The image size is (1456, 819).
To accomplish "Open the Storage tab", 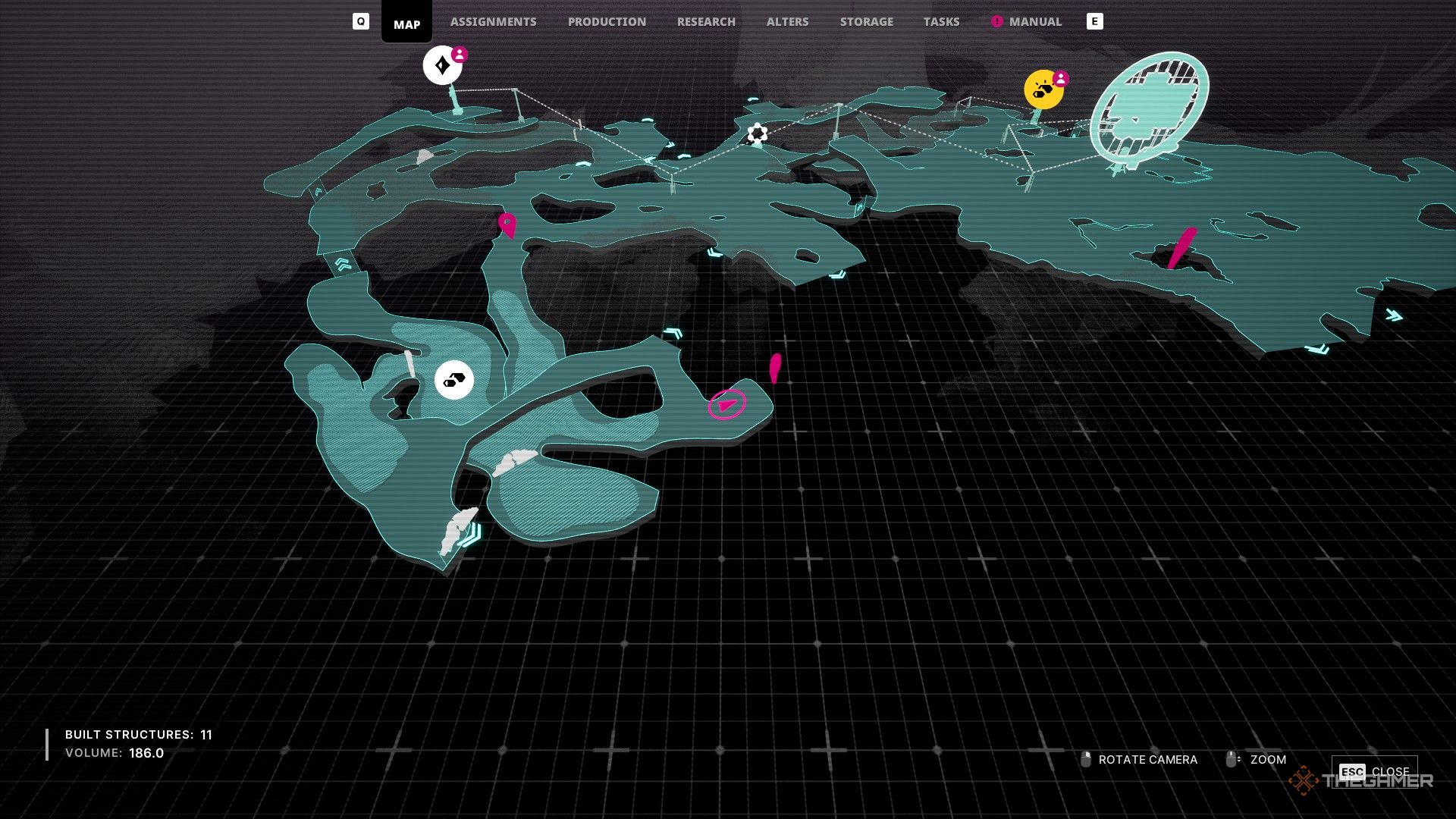I will pyautogui.click(x=866, y=22).
